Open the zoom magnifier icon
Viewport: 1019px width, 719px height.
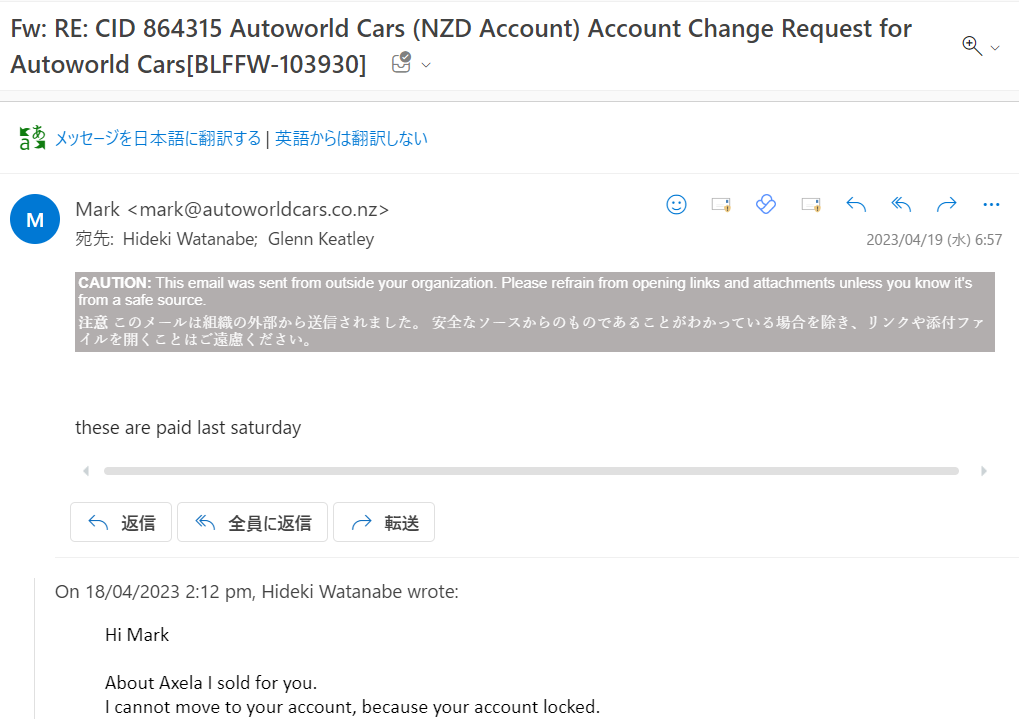click(972, 46)
